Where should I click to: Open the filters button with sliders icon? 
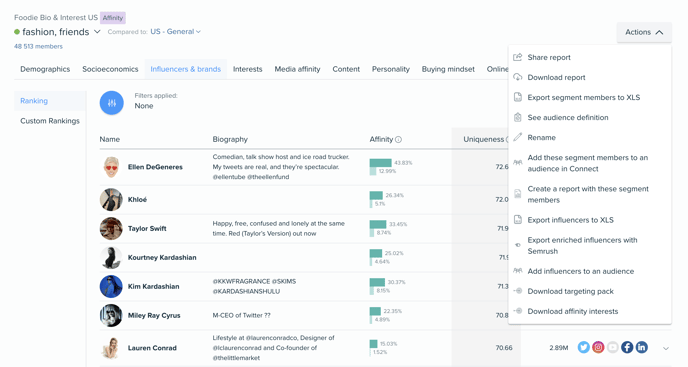(111, 103)
